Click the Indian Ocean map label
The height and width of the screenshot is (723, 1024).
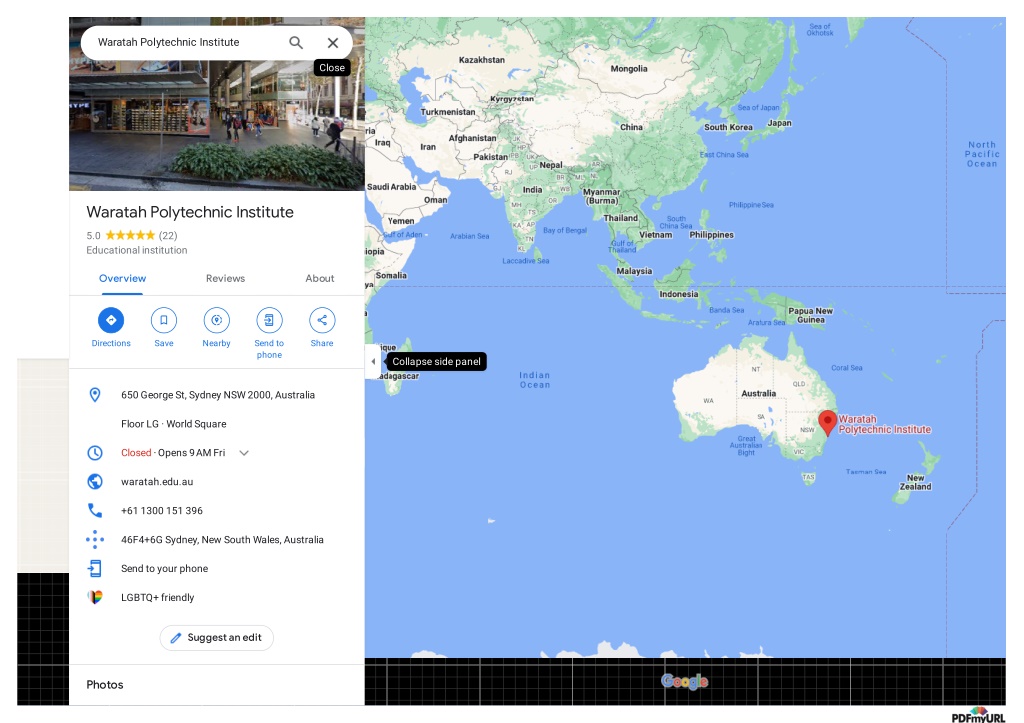point(535,380)
